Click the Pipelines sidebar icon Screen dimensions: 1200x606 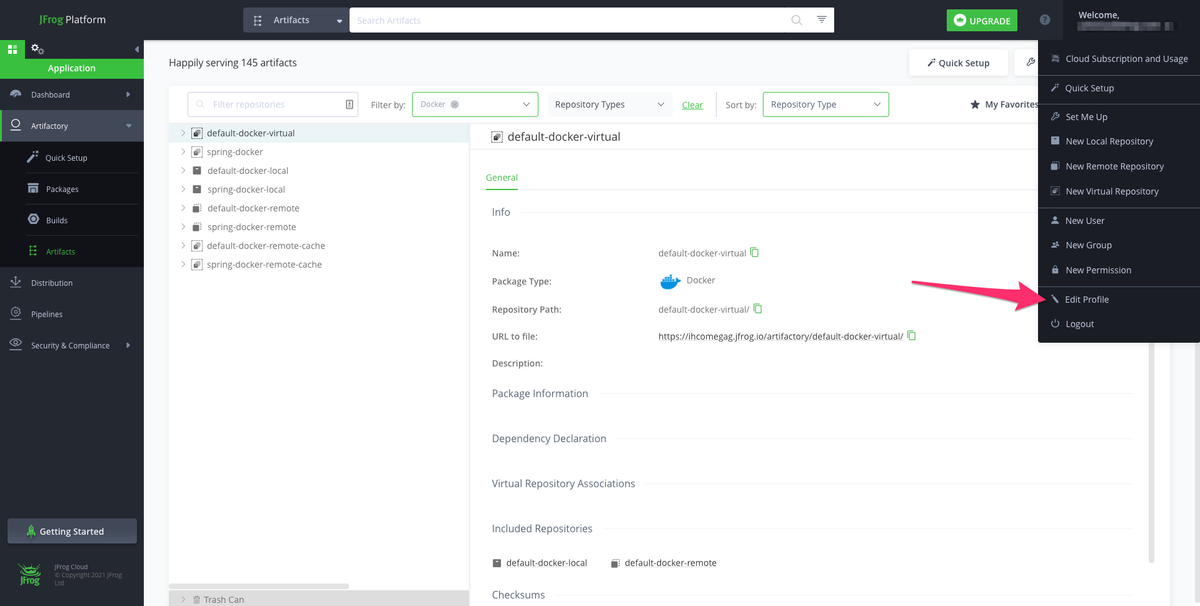tap(16, 314)
